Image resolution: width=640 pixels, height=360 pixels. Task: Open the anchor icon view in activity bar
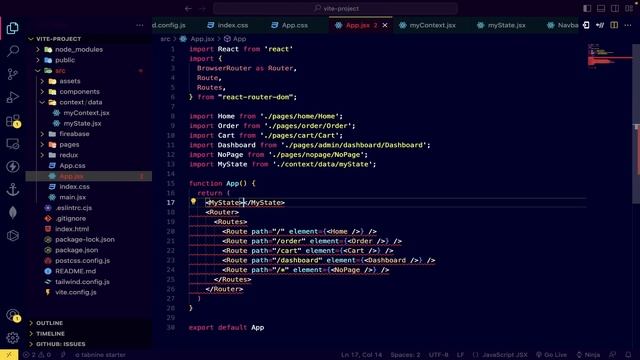tap(13, 189)
